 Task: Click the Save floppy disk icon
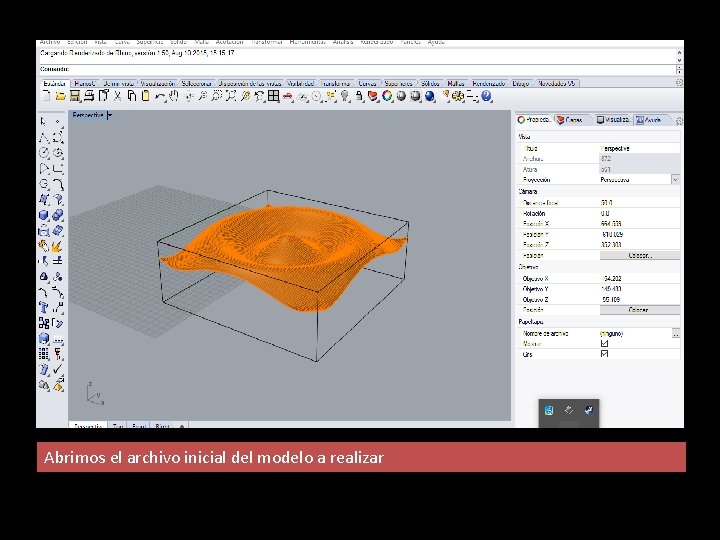[x=74, y=96]
